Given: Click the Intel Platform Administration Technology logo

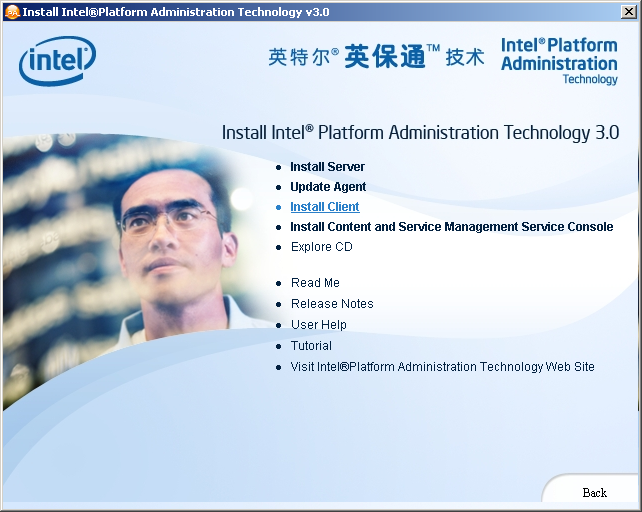Looking at the screenshot, I should (559, 61).
